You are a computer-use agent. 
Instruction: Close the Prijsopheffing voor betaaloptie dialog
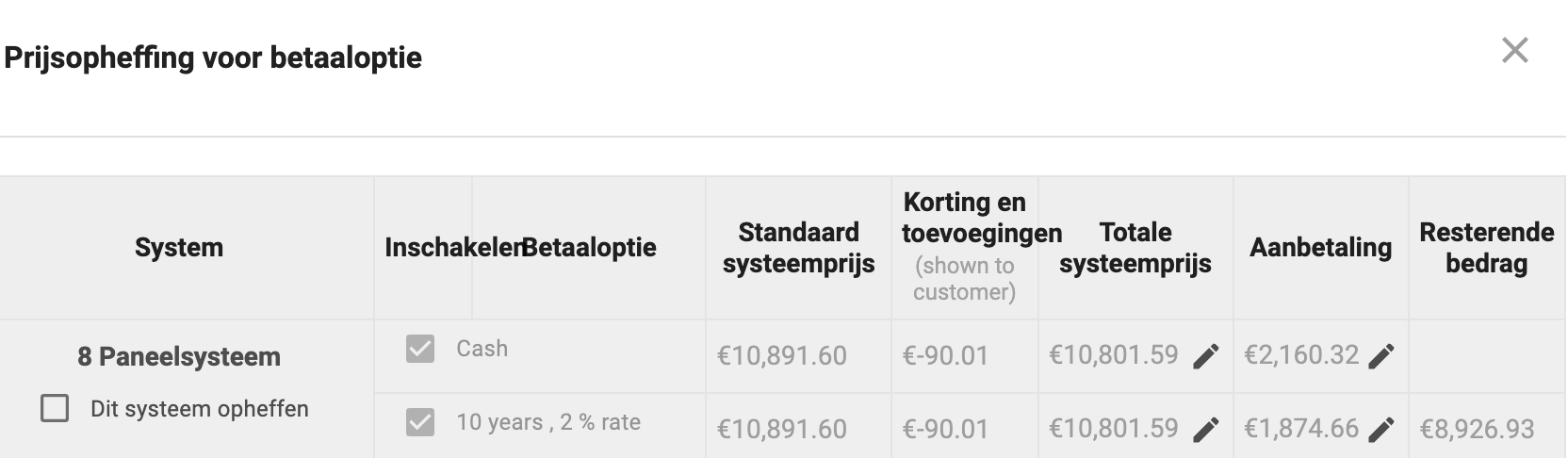(x=1514, y=50)
